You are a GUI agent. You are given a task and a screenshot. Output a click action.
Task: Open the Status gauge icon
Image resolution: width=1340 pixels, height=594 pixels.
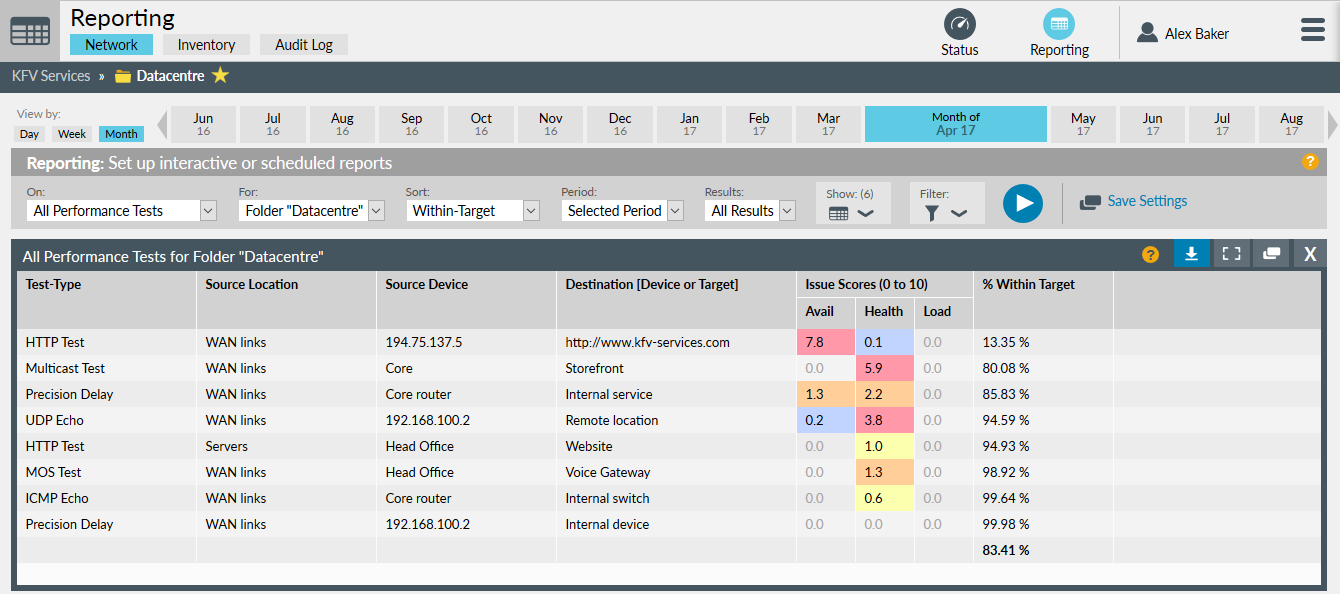(x=960, y=24)
